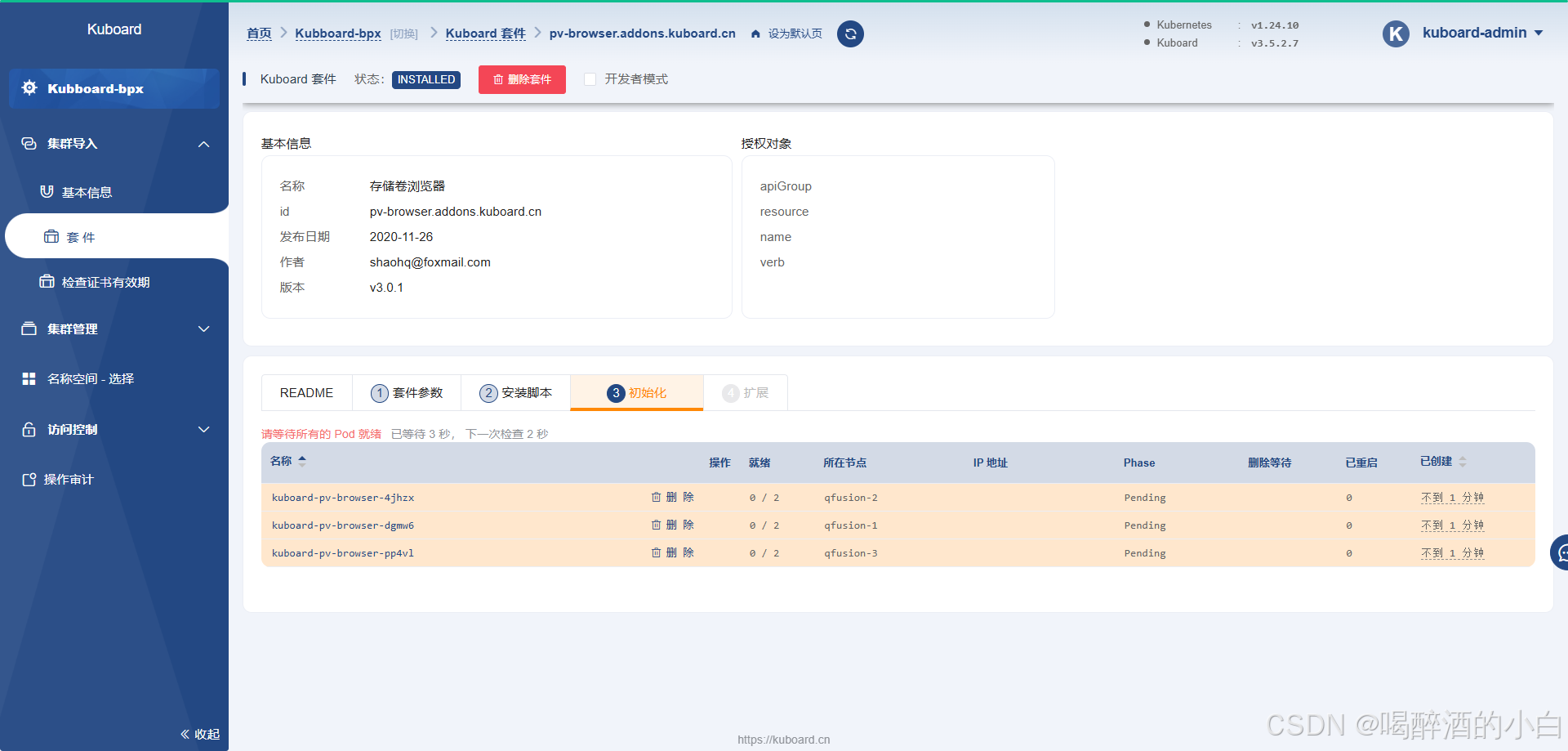Click trash delete icon for kuboard-pv-browser-pp4vl

pos(657,552)
